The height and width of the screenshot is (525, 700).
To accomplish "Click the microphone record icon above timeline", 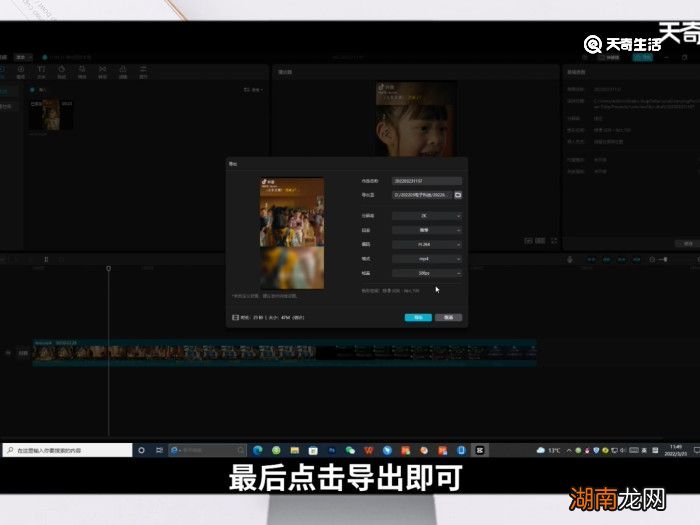I will point(570,259).
